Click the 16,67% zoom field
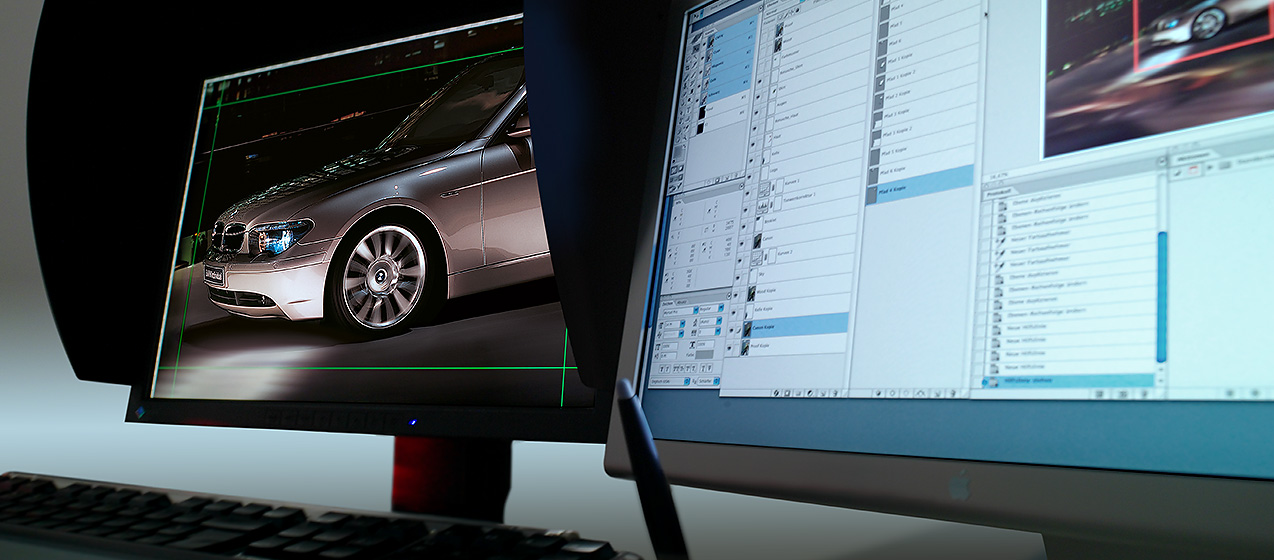 coord(999,176)
